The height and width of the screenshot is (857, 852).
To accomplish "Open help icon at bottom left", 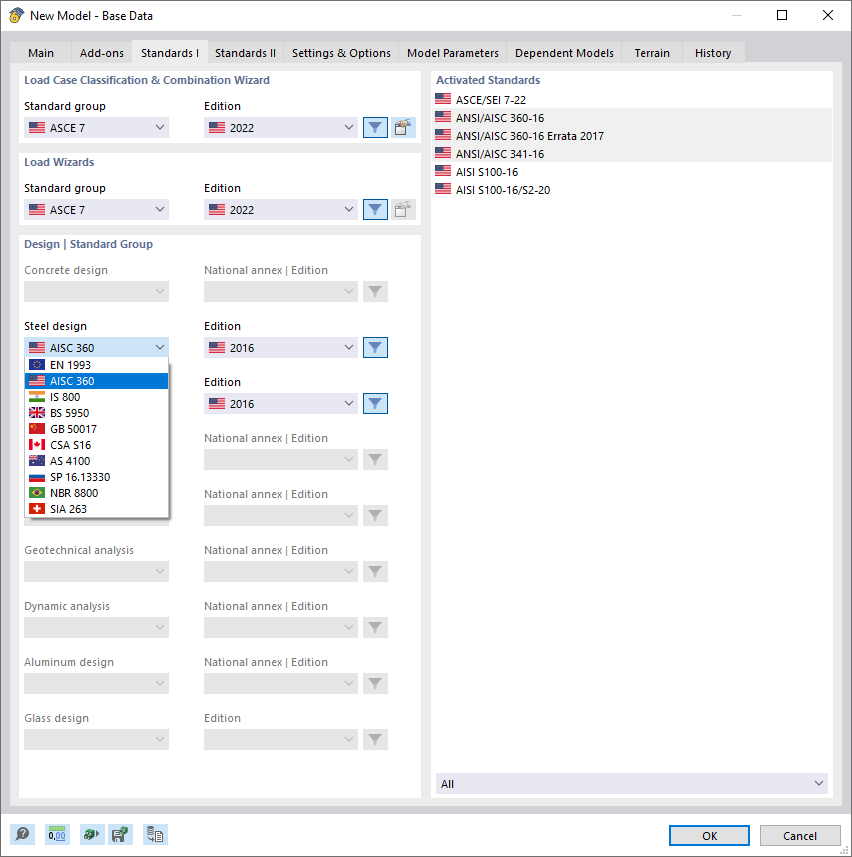I will pos(23,835).
